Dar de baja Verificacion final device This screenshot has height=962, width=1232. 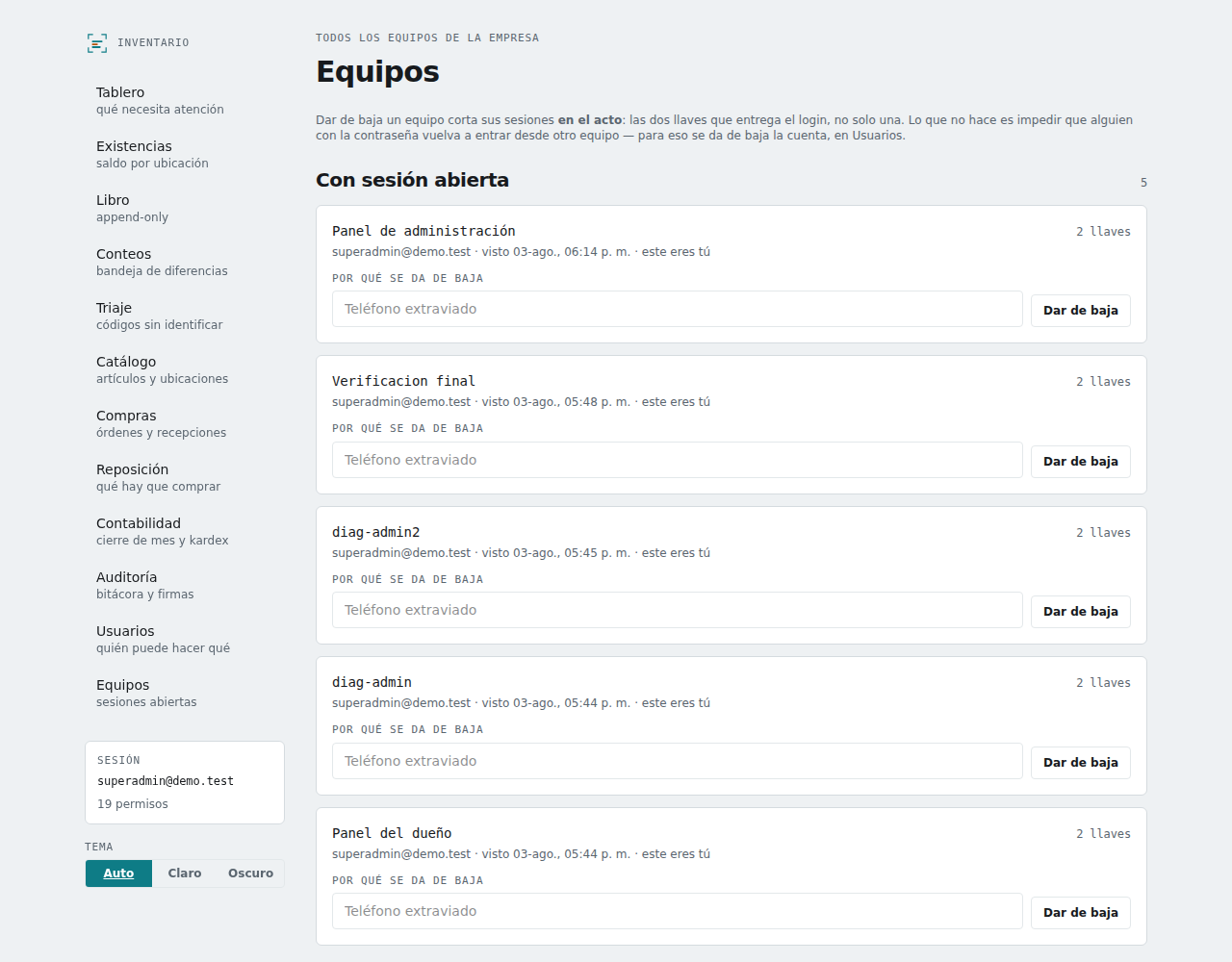(1080, 462)
